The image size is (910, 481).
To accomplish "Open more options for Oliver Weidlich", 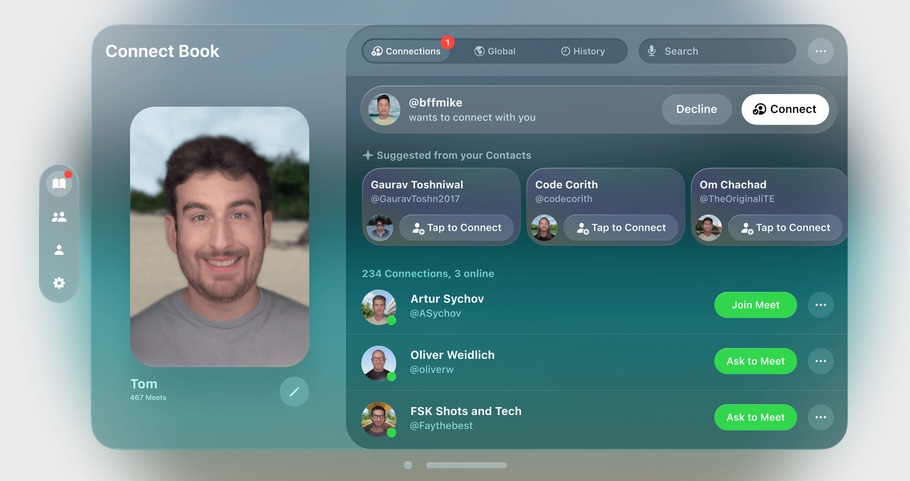I will coord(820,361).
